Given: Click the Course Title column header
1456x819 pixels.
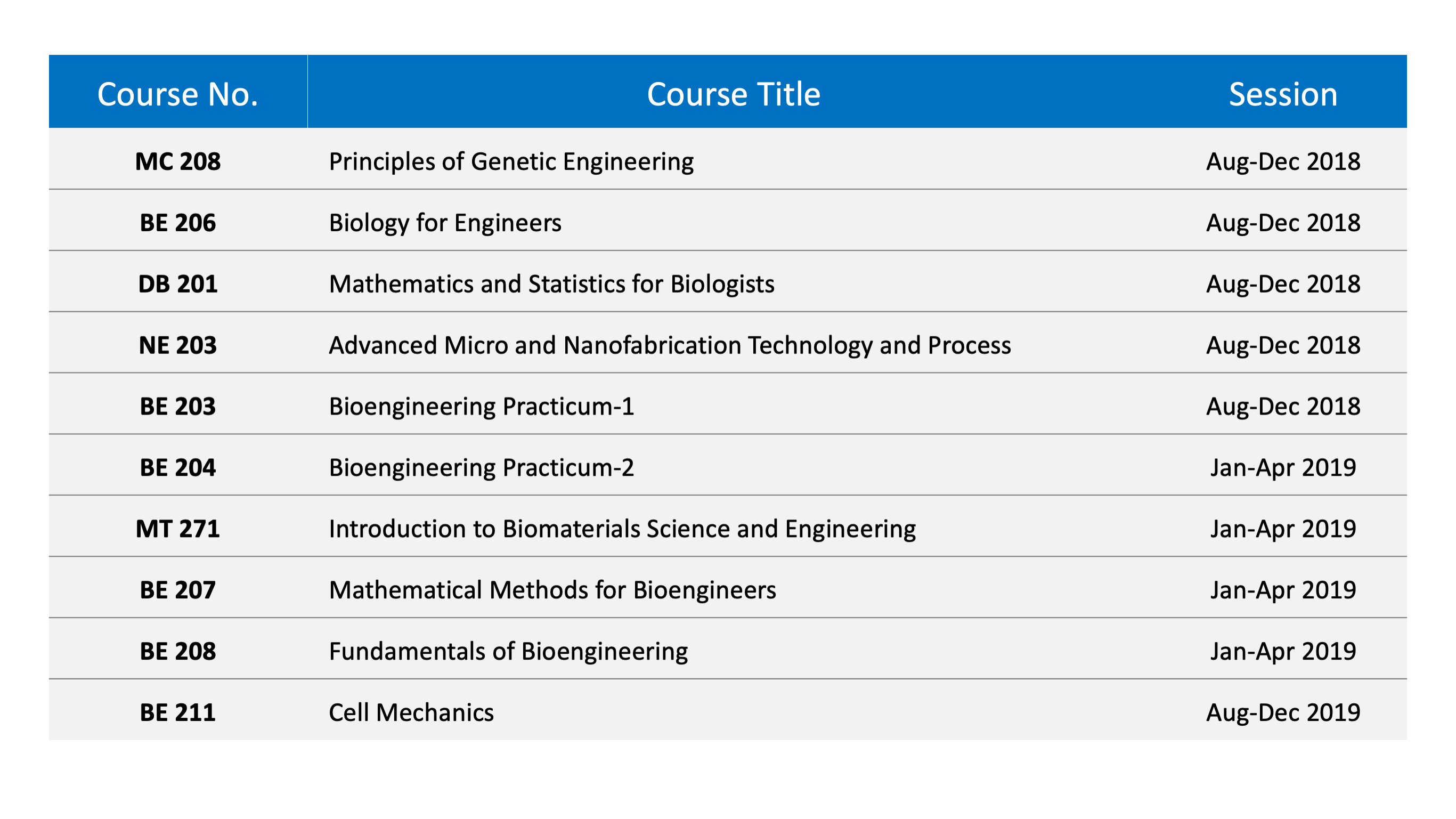Looking at the screenshot, I should [733, 94].
